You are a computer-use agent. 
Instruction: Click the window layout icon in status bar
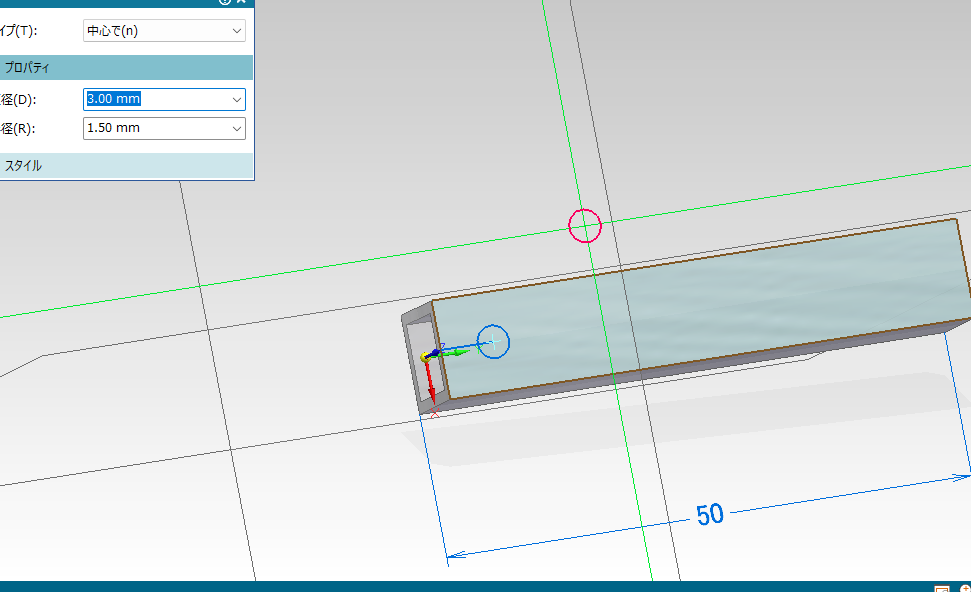coord(941,589)
